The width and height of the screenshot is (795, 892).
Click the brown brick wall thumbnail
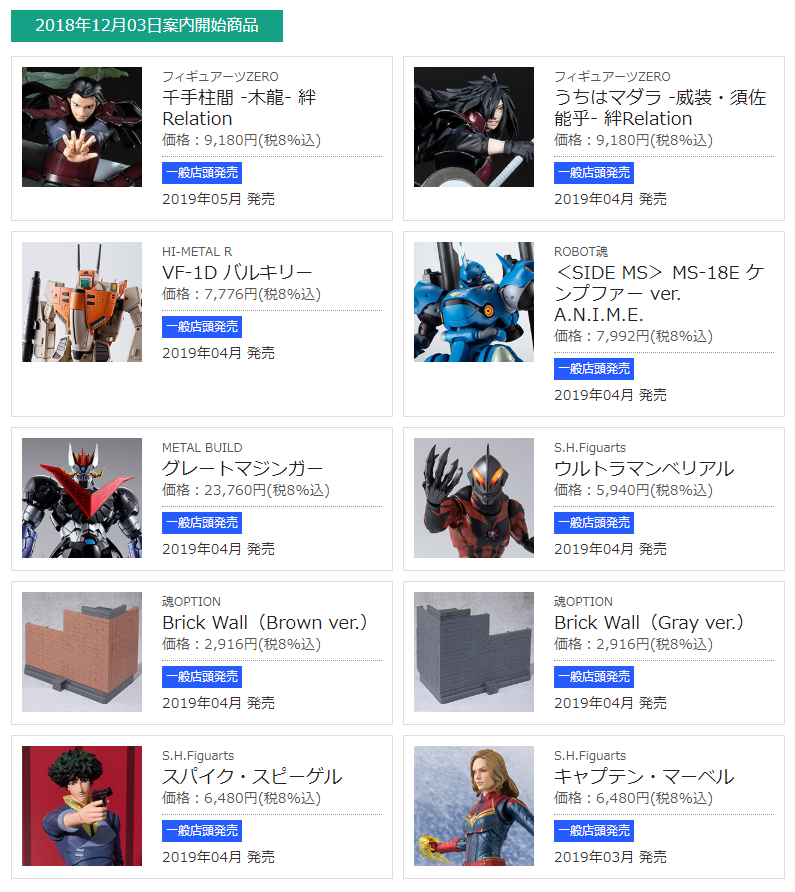pos(82,653)
